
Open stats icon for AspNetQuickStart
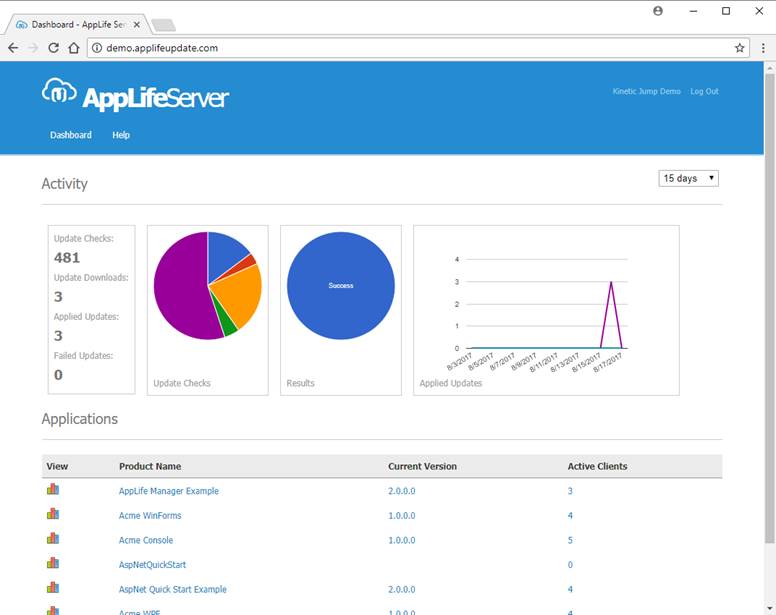(53, 563)
